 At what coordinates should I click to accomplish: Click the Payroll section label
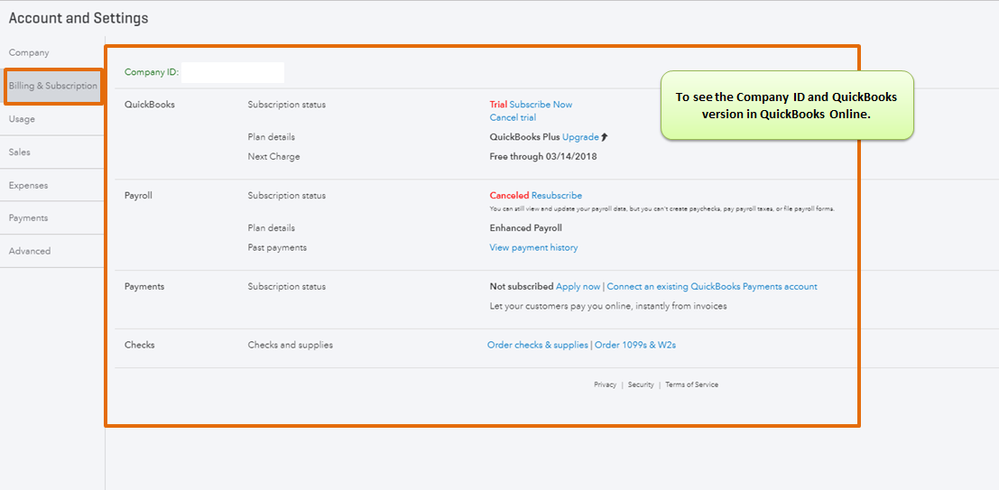138,196
